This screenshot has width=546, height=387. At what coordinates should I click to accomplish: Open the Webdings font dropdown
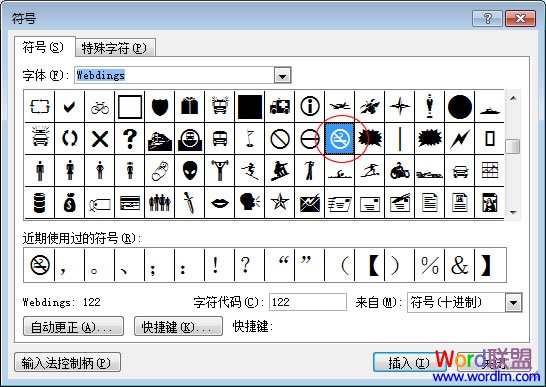[282, 76]
